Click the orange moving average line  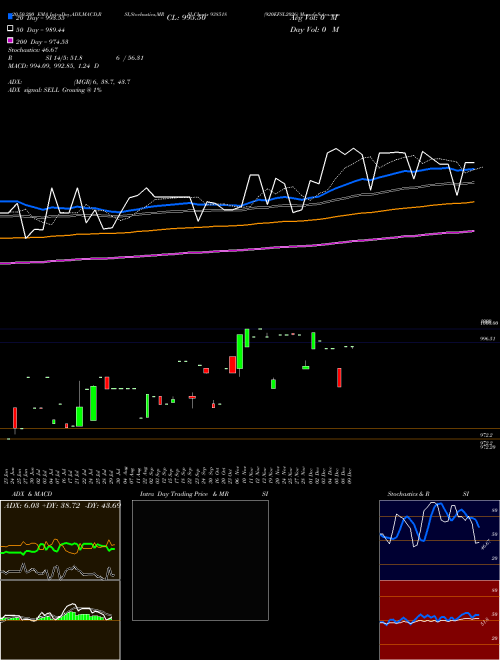click(x=237, y=224)
